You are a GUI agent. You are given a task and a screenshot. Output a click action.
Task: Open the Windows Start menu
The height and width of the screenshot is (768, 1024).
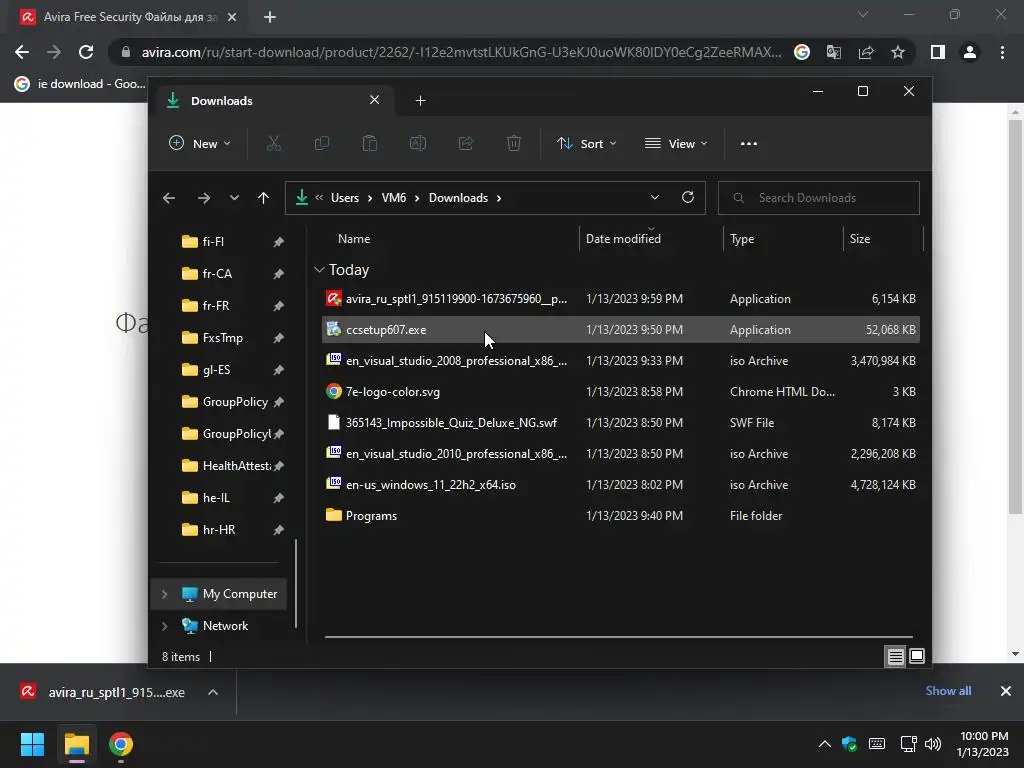pyautogui.click(x=32, y=744)
